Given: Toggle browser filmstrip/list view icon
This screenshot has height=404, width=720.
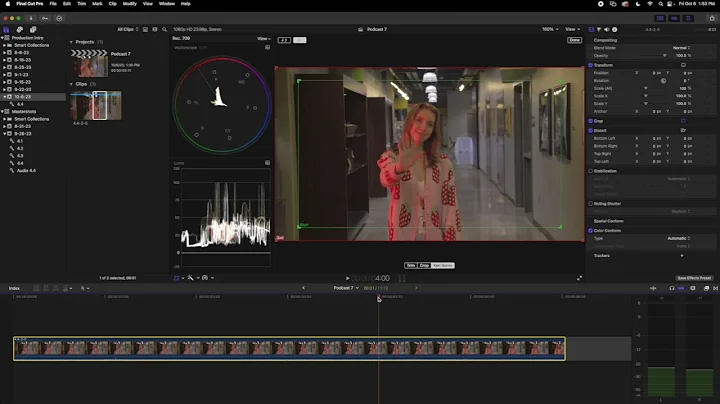Looking at the screenshot, I should click(x=145, y=29).
